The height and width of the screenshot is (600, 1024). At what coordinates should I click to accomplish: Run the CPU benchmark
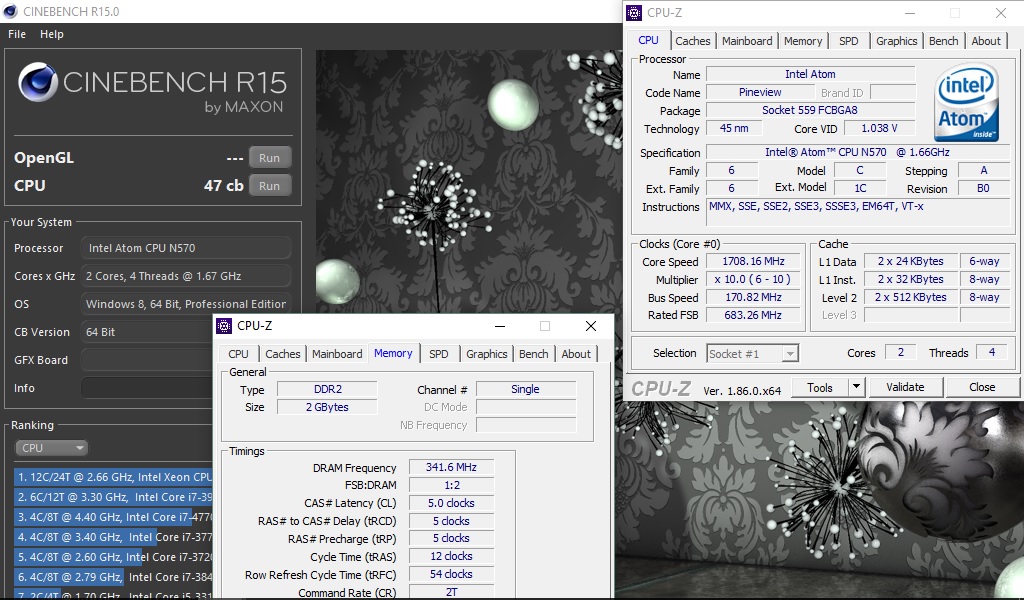click(269, 186)
